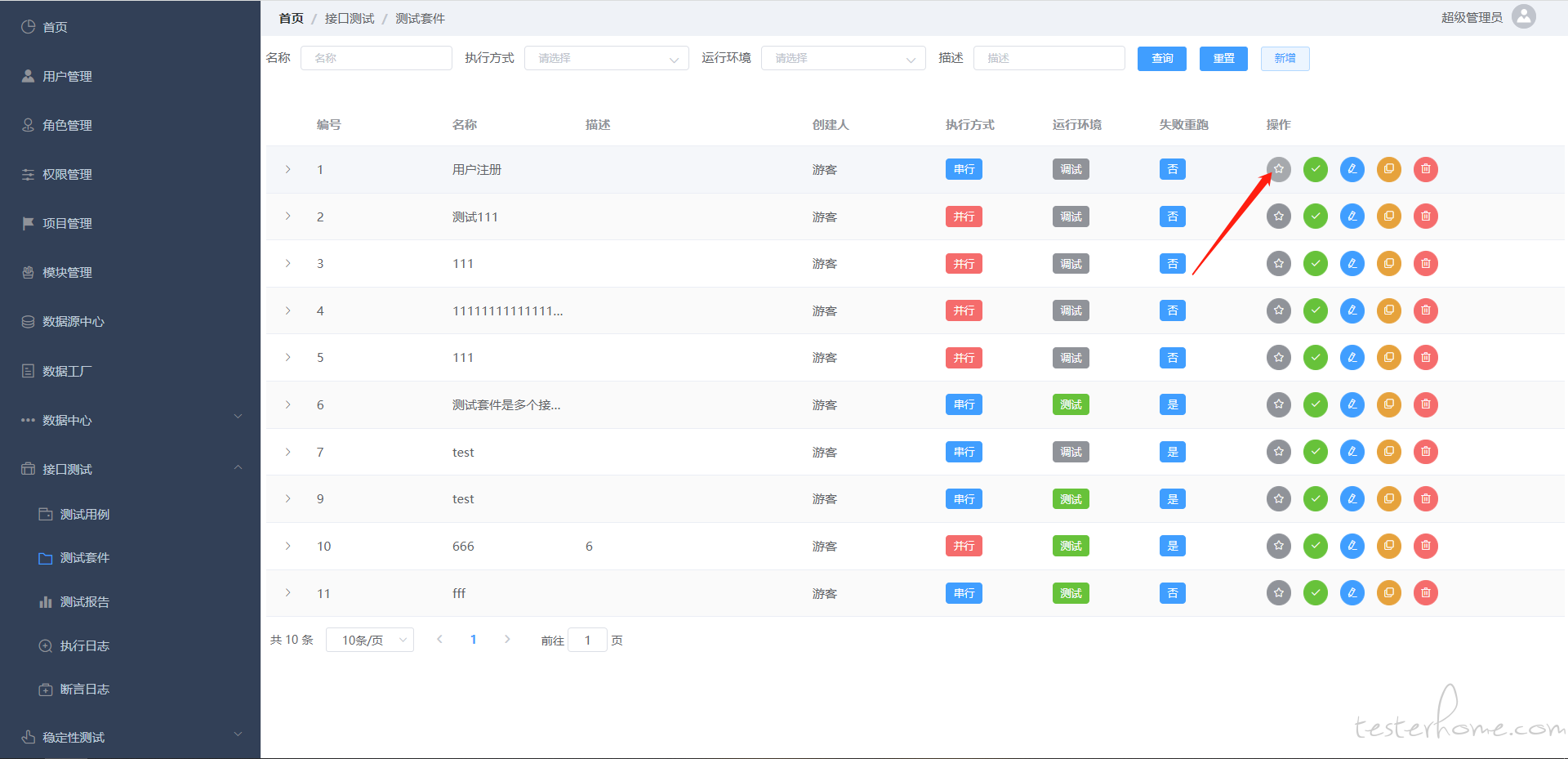Click the blue edit icon for suite fff
Screen dimensions: 1568x759
point(1352,593)
